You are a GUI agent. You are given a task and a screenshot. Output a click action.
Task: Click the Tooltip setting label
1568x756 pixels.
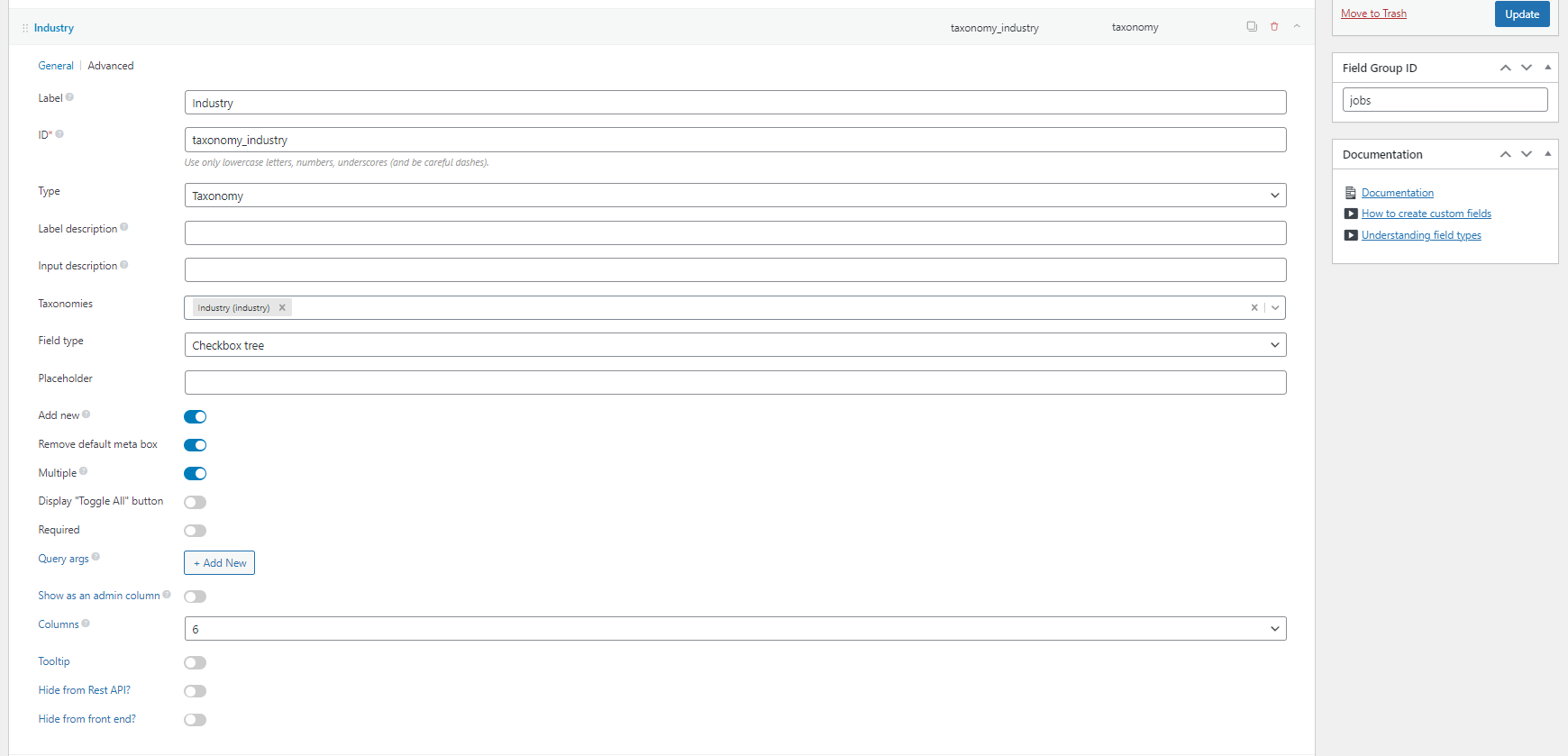54,661
